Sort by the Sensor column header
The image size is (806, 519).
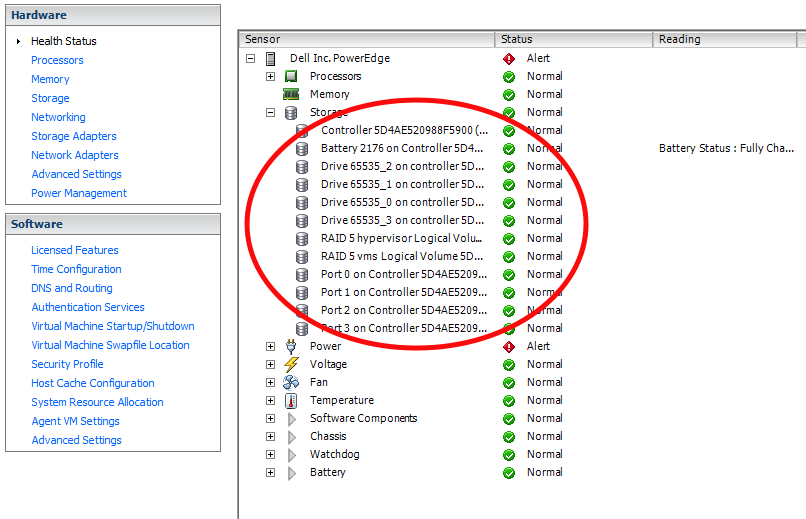[367, 40]
